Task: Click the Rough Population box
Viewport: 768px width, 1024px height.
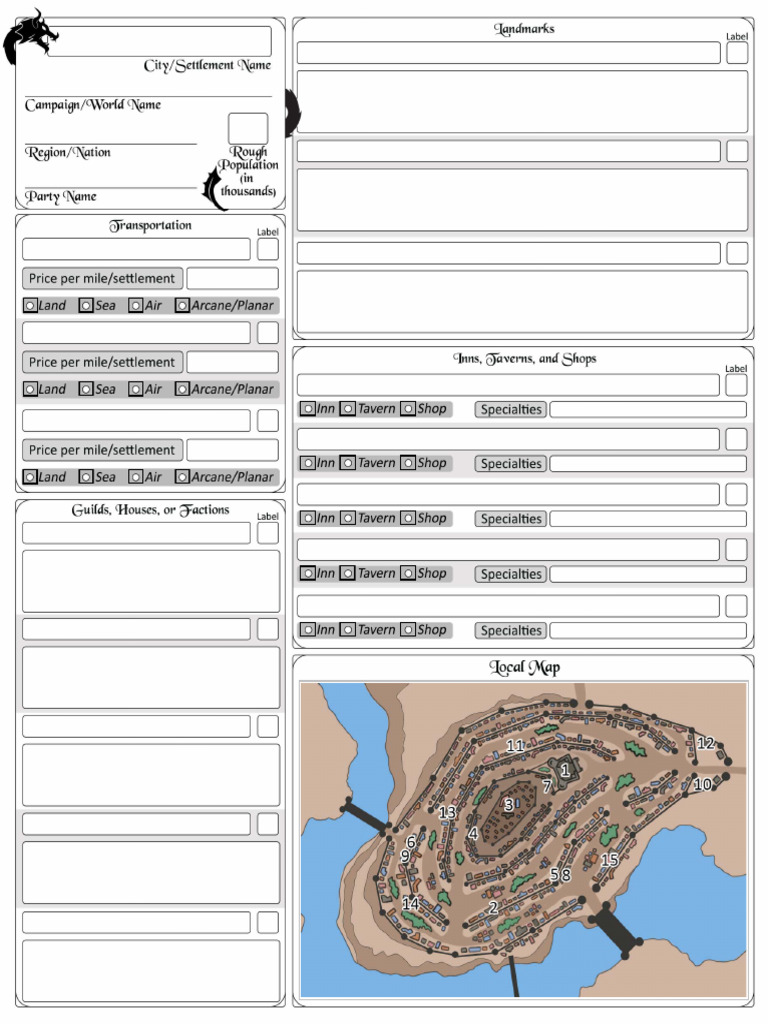Action: [248, 129]
